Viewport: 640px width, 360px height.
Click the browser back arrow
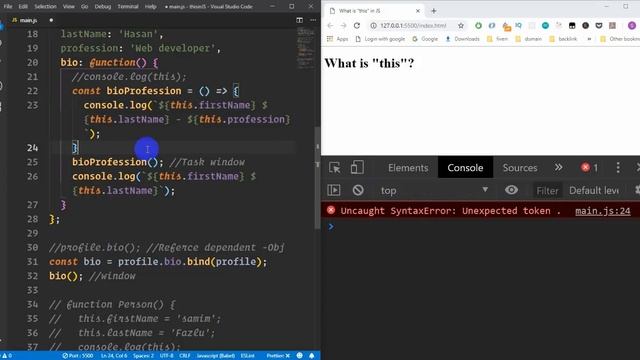click(330, 26)
